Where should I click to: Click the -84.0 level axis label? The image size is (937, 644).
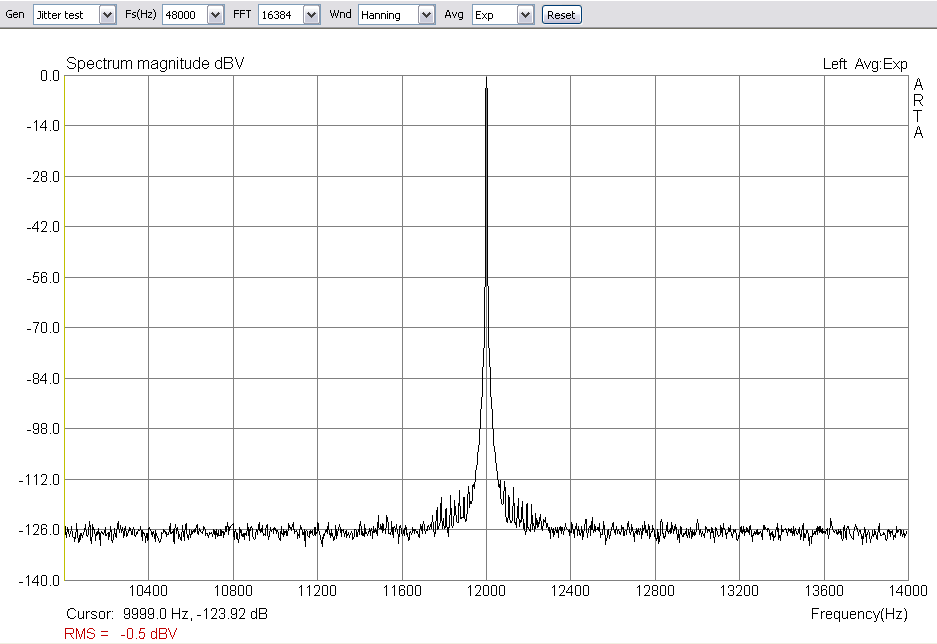click(x=42, y=379)
